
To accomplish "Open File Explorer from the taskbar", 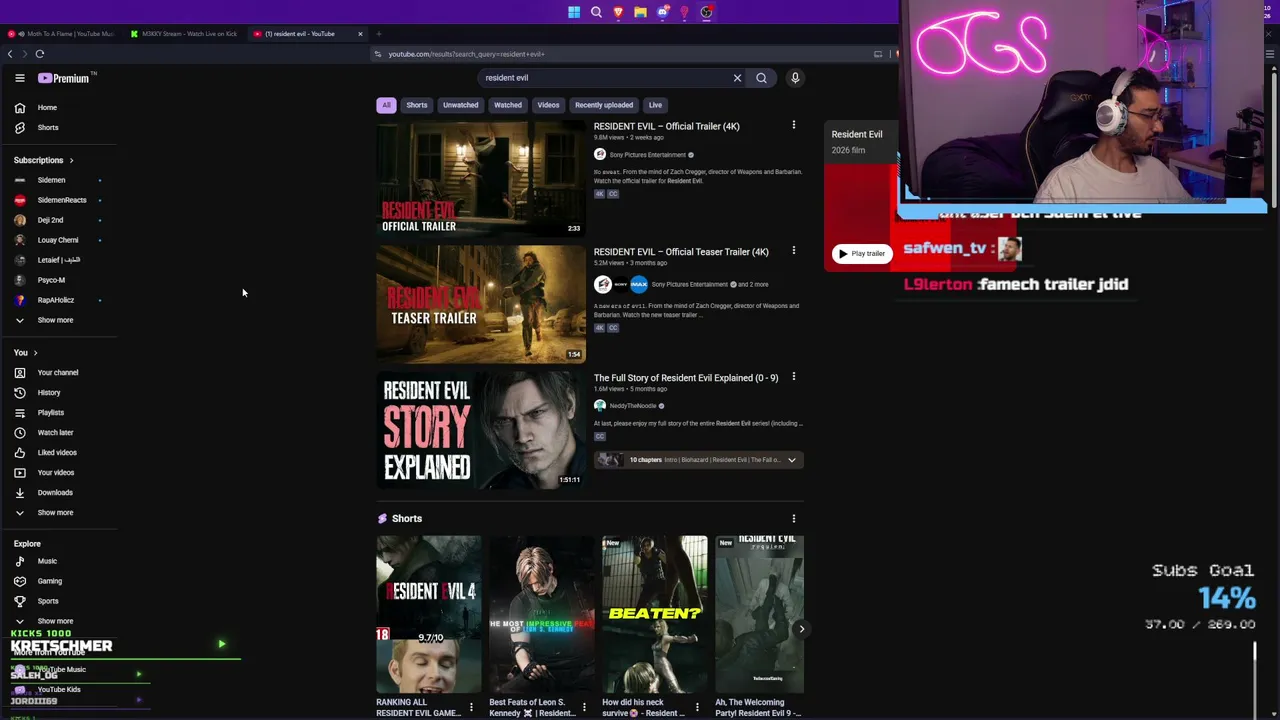I will [x=640, y=12].
